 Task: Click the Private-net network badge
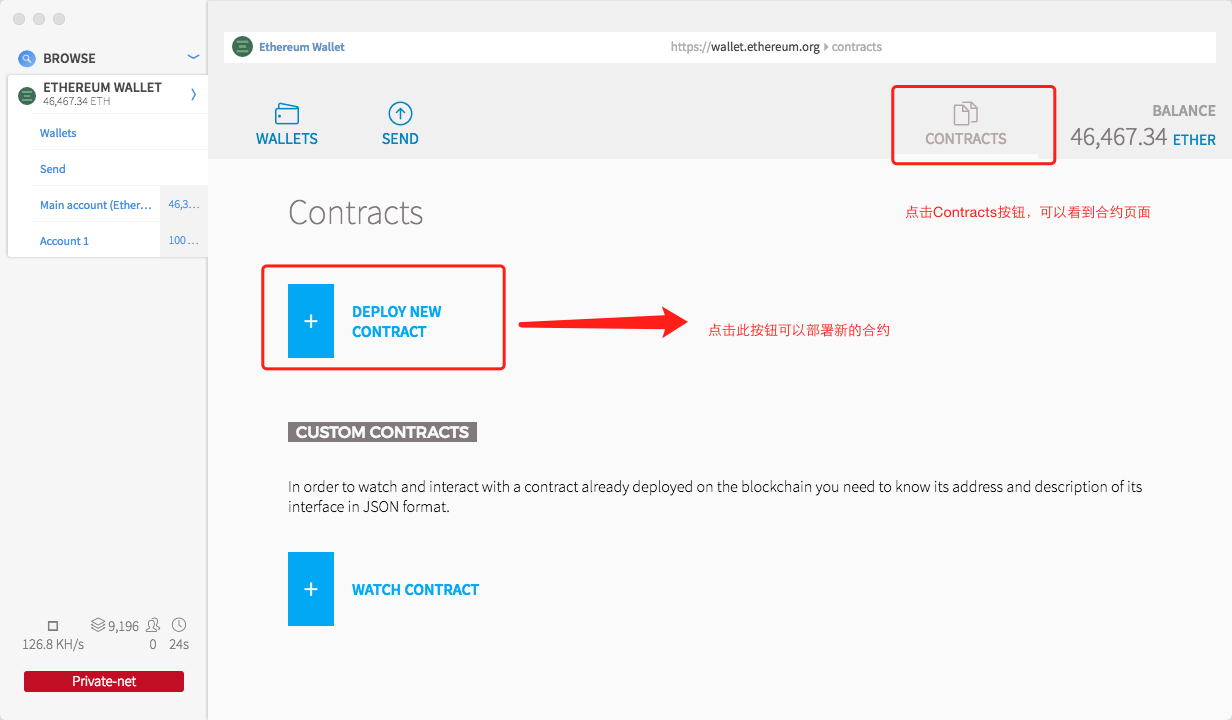pos(104,681)
